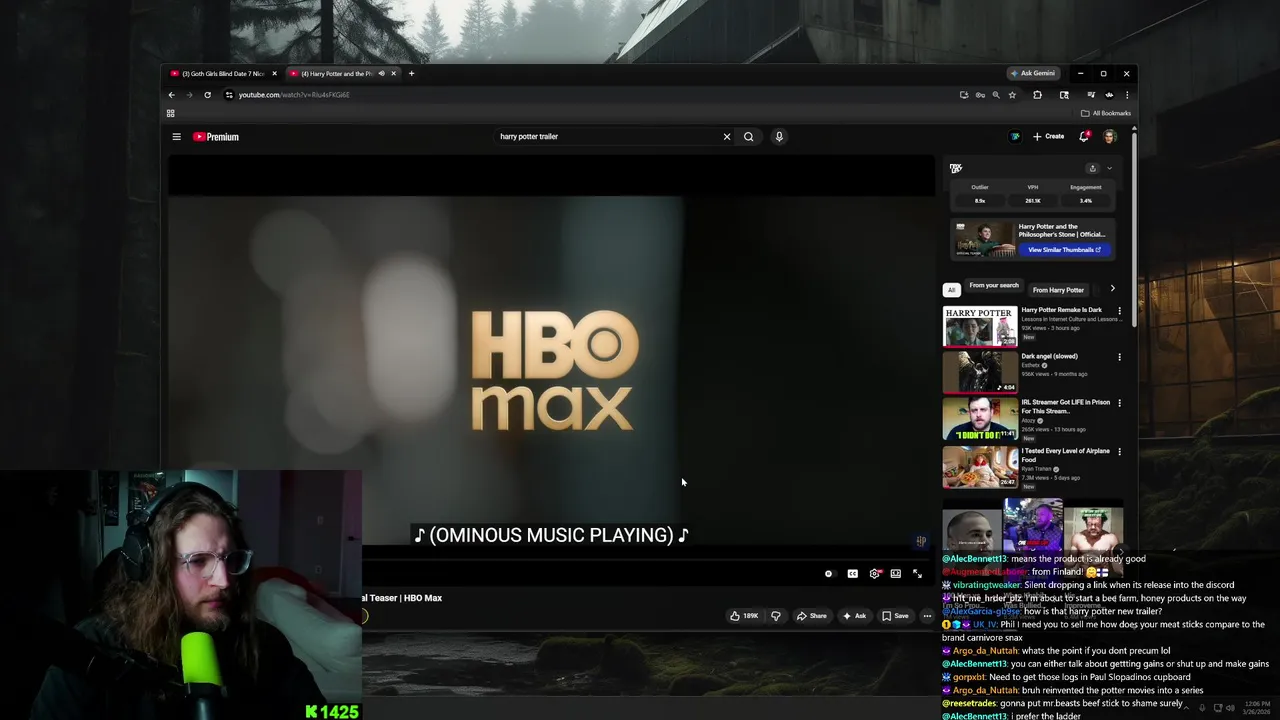Bookmark this page with the star icon
Viewport: 1280px width, 720px height.
[x=1012, y=95]
